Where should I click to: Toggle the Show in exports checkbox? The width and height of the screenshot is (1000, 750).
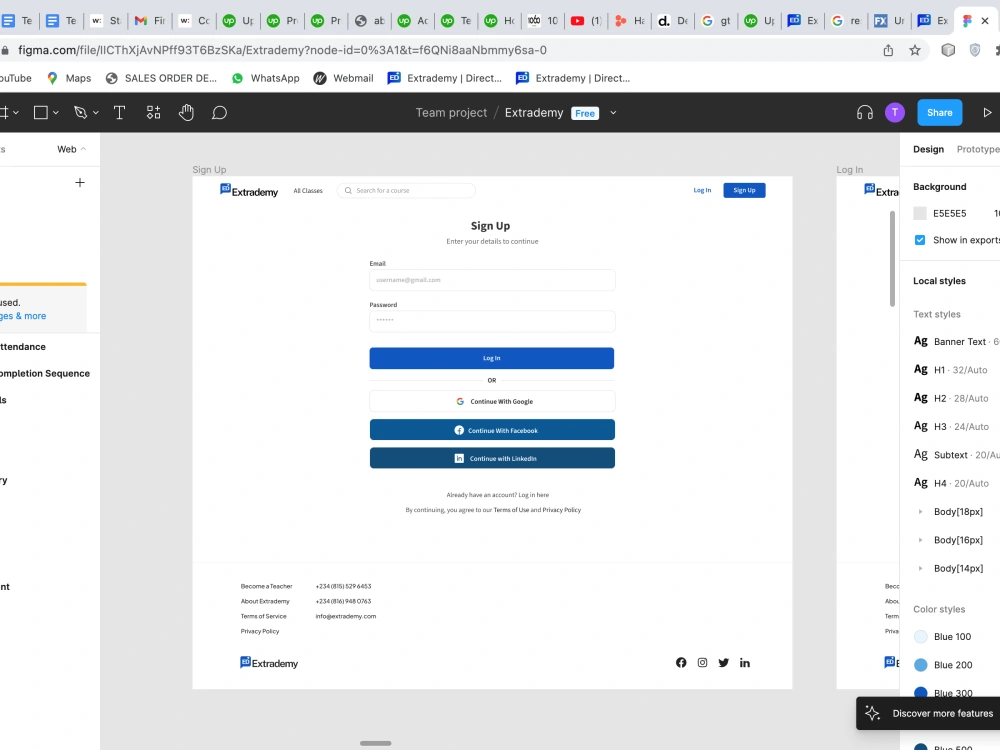(x=919, y=240)
